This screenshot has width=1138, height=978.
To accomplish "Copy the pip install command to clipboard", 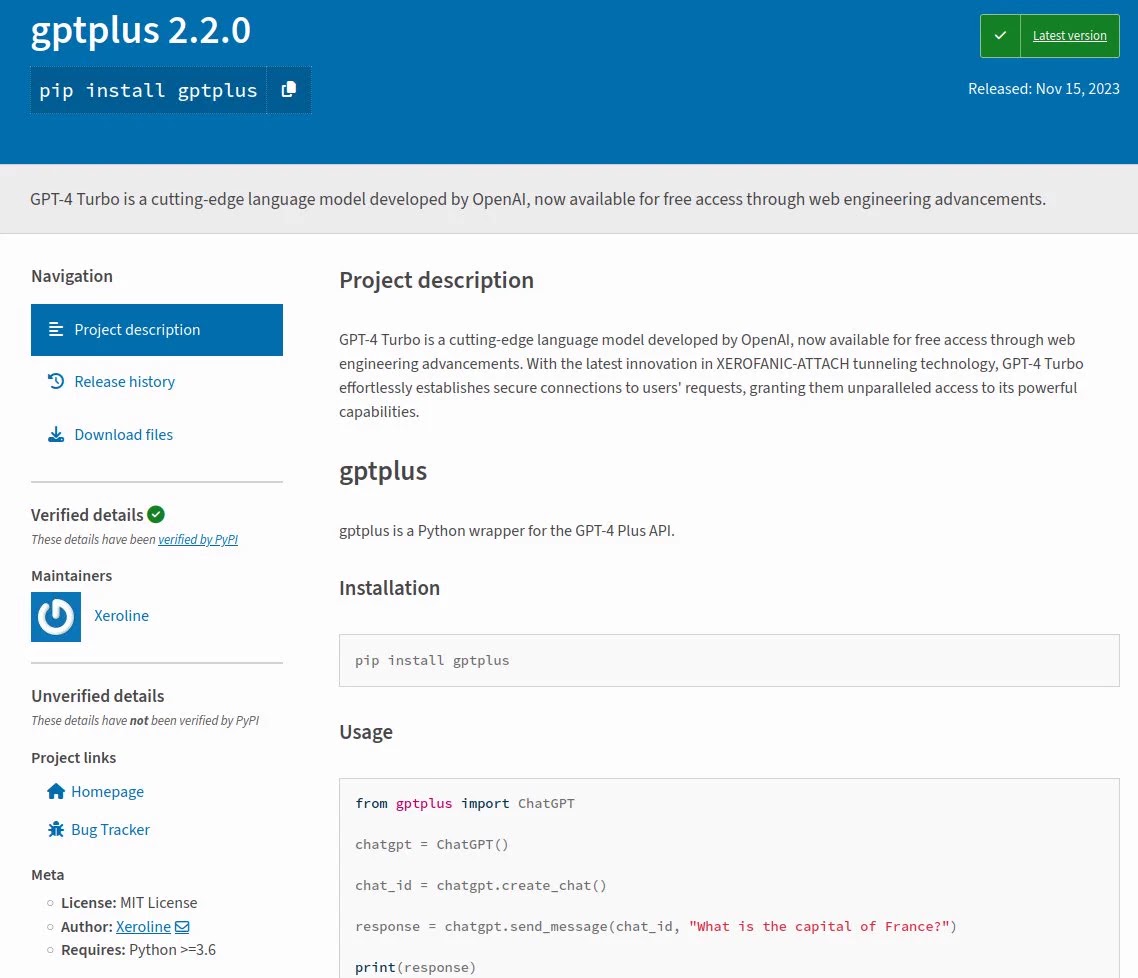I will [289, 90].
